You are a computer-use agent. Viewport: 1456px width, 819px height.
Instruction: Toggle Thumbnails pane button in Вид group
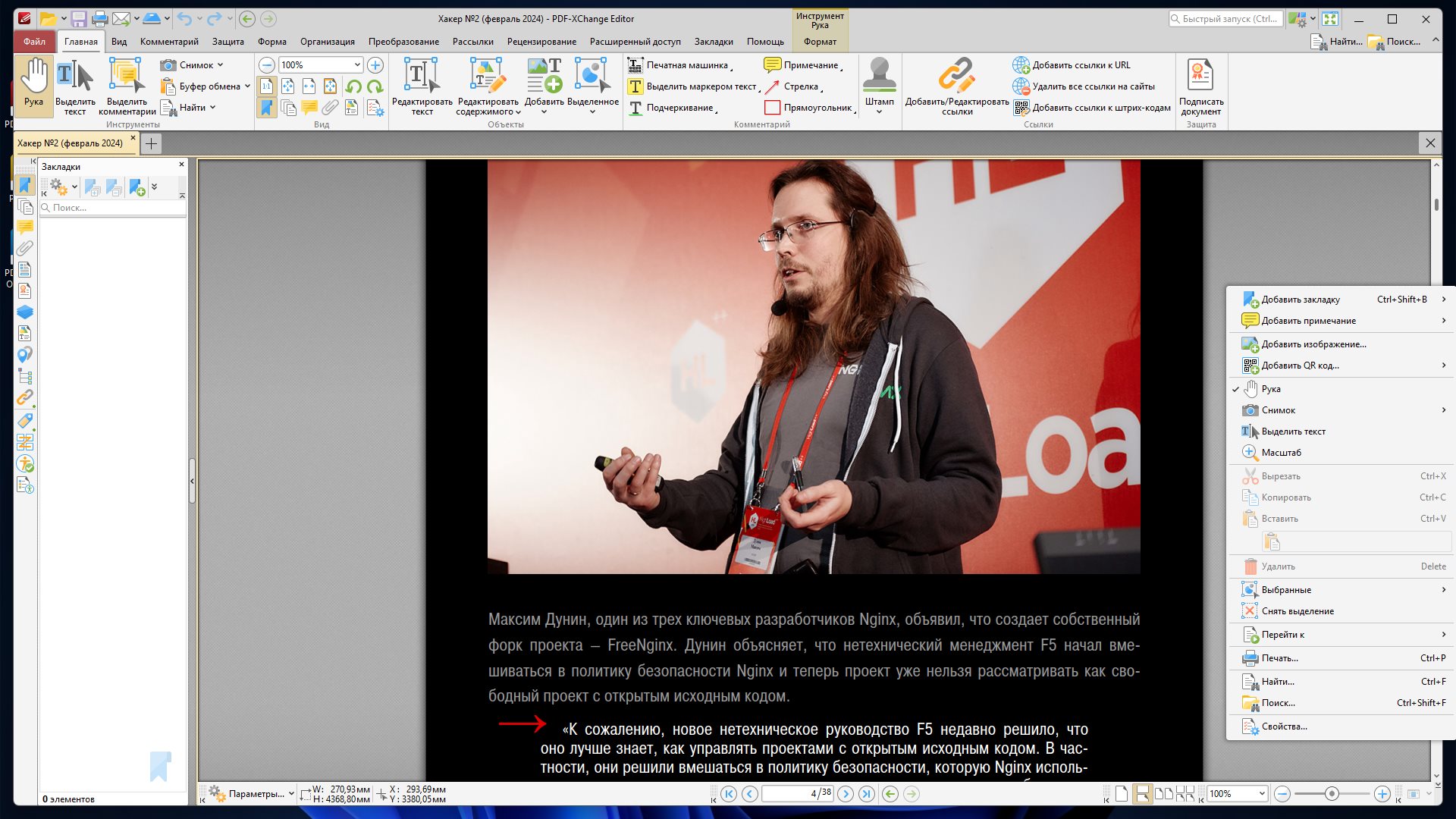pyautogui.click(x=288, y=108)
